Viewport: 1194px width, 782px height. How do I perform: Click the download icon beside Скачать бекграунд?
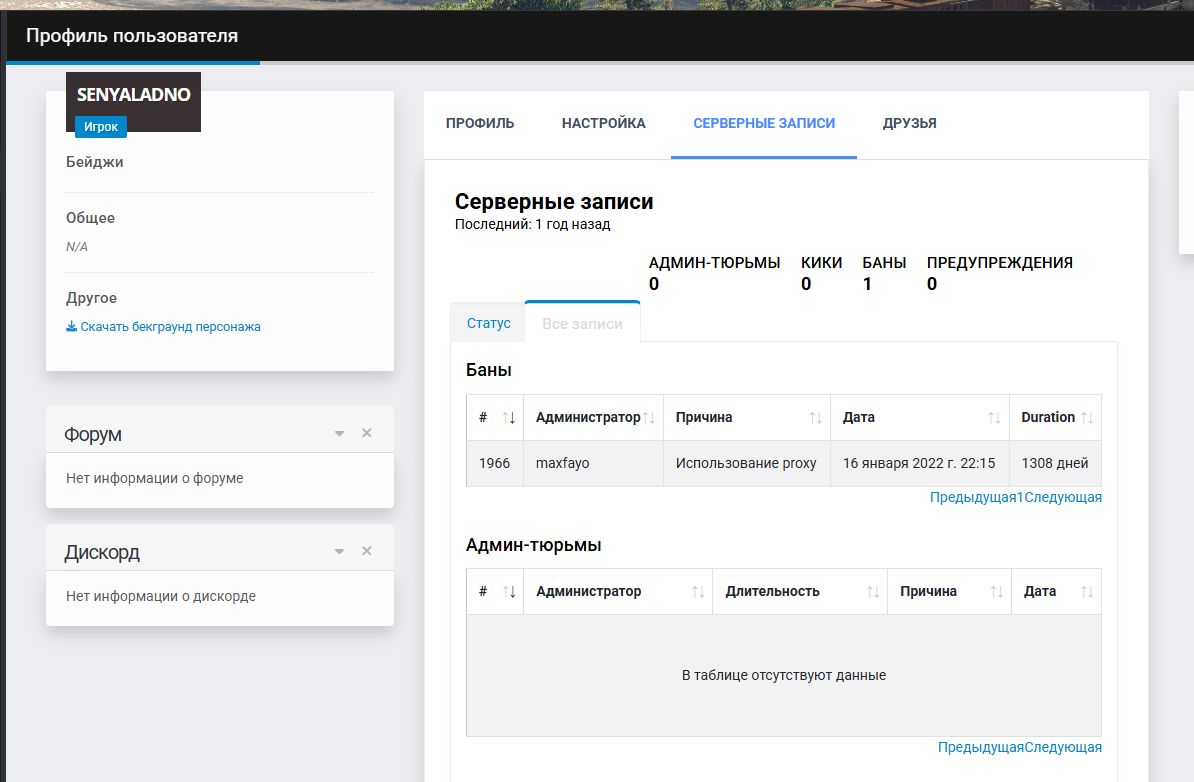[72, 327]
